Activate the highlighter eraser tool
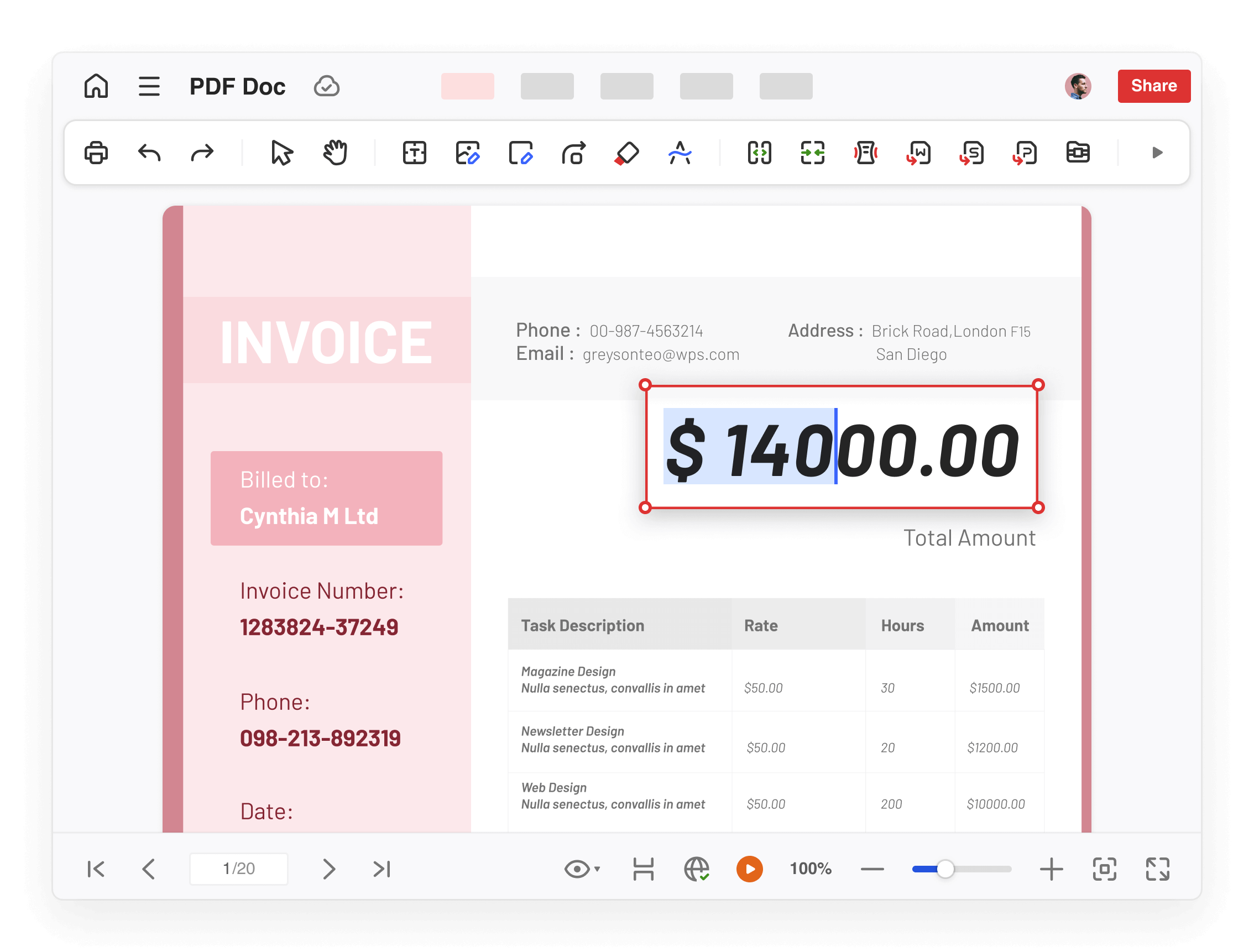The width and height of the screenshot is (1254, 952). (626, 153)
